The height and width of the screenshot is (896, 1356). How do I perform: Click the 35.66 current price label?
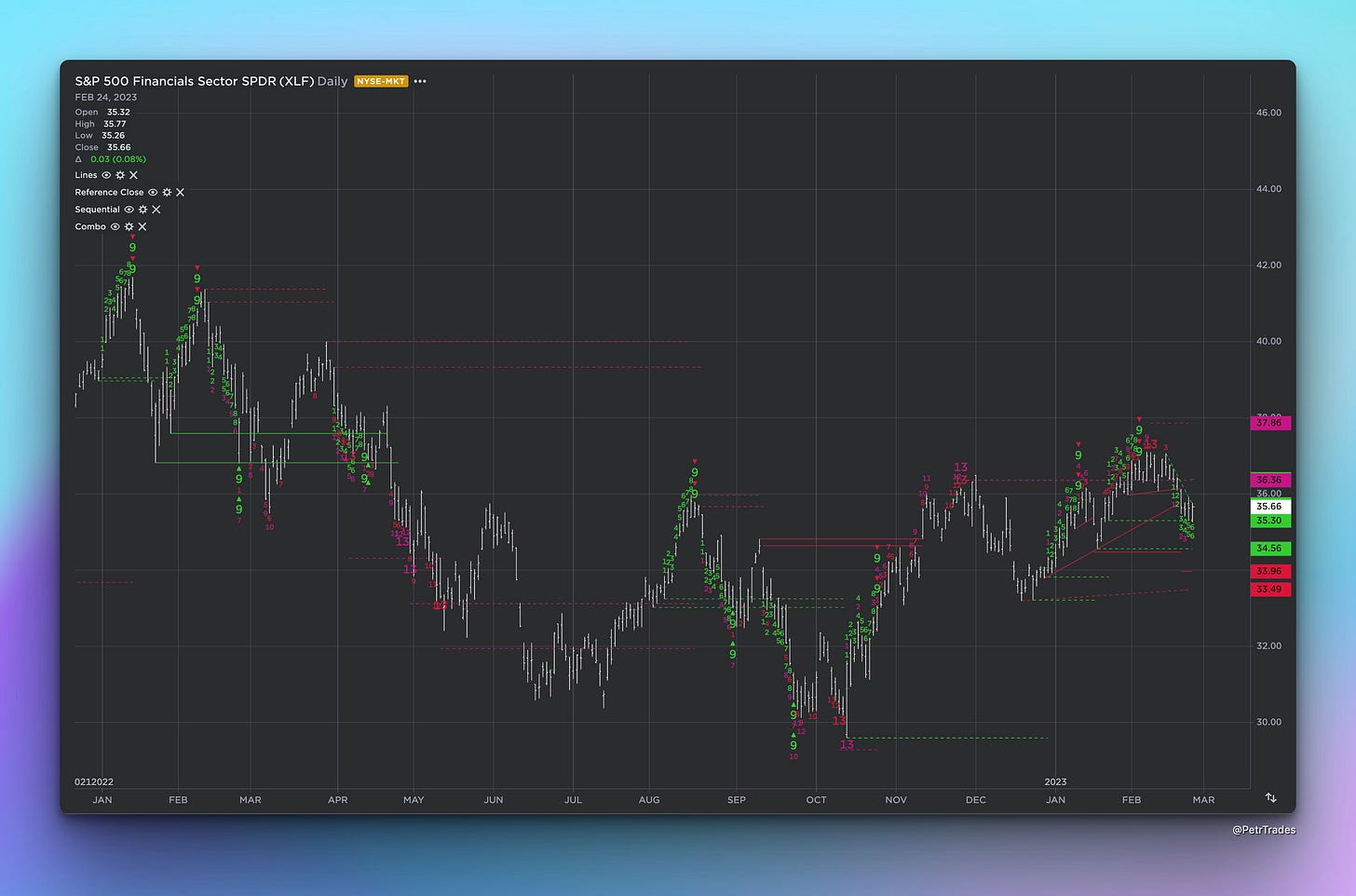click(1271, 507)
